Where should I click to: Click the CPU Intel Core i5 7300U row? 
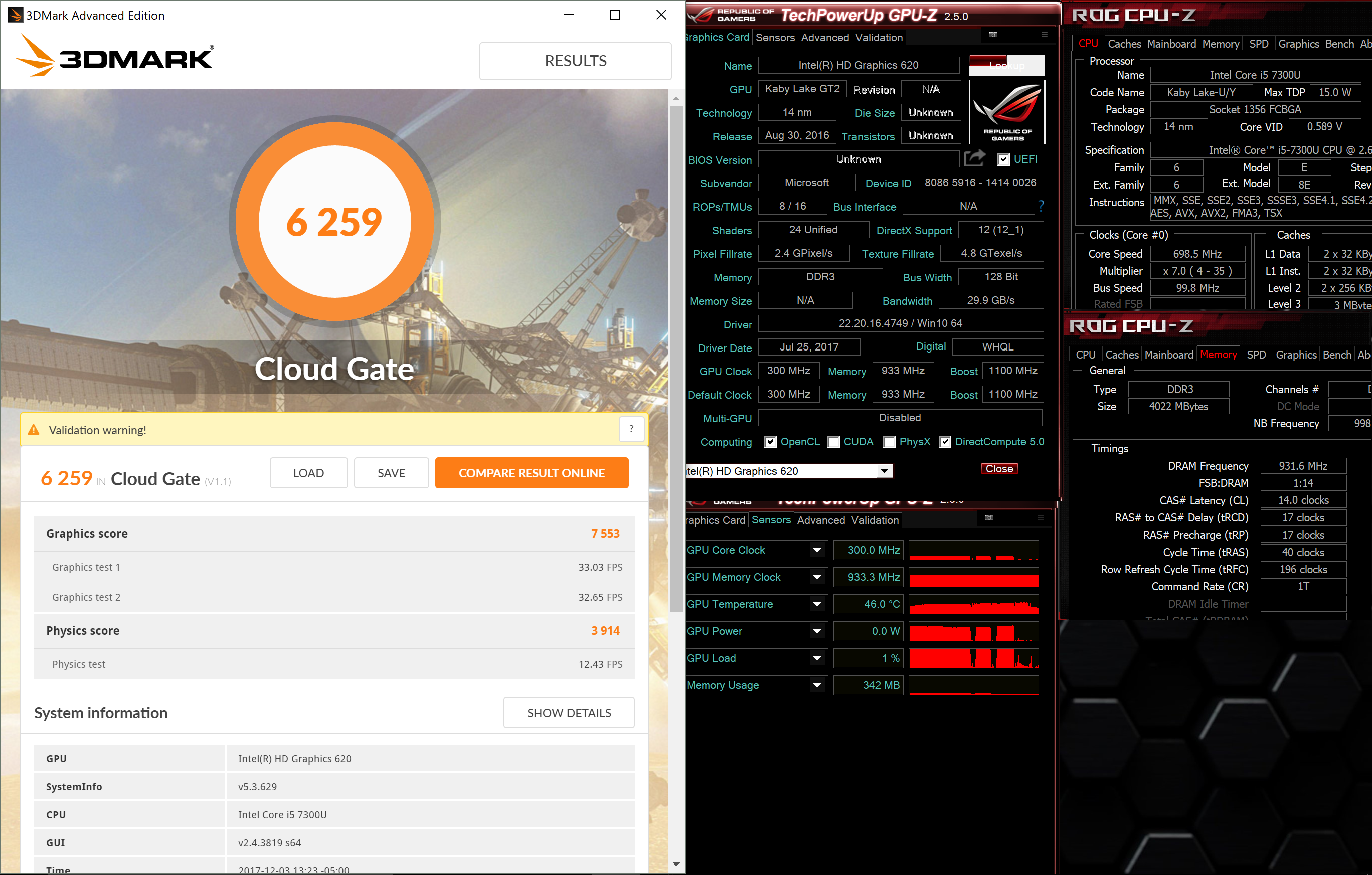[x=334, y=815]
